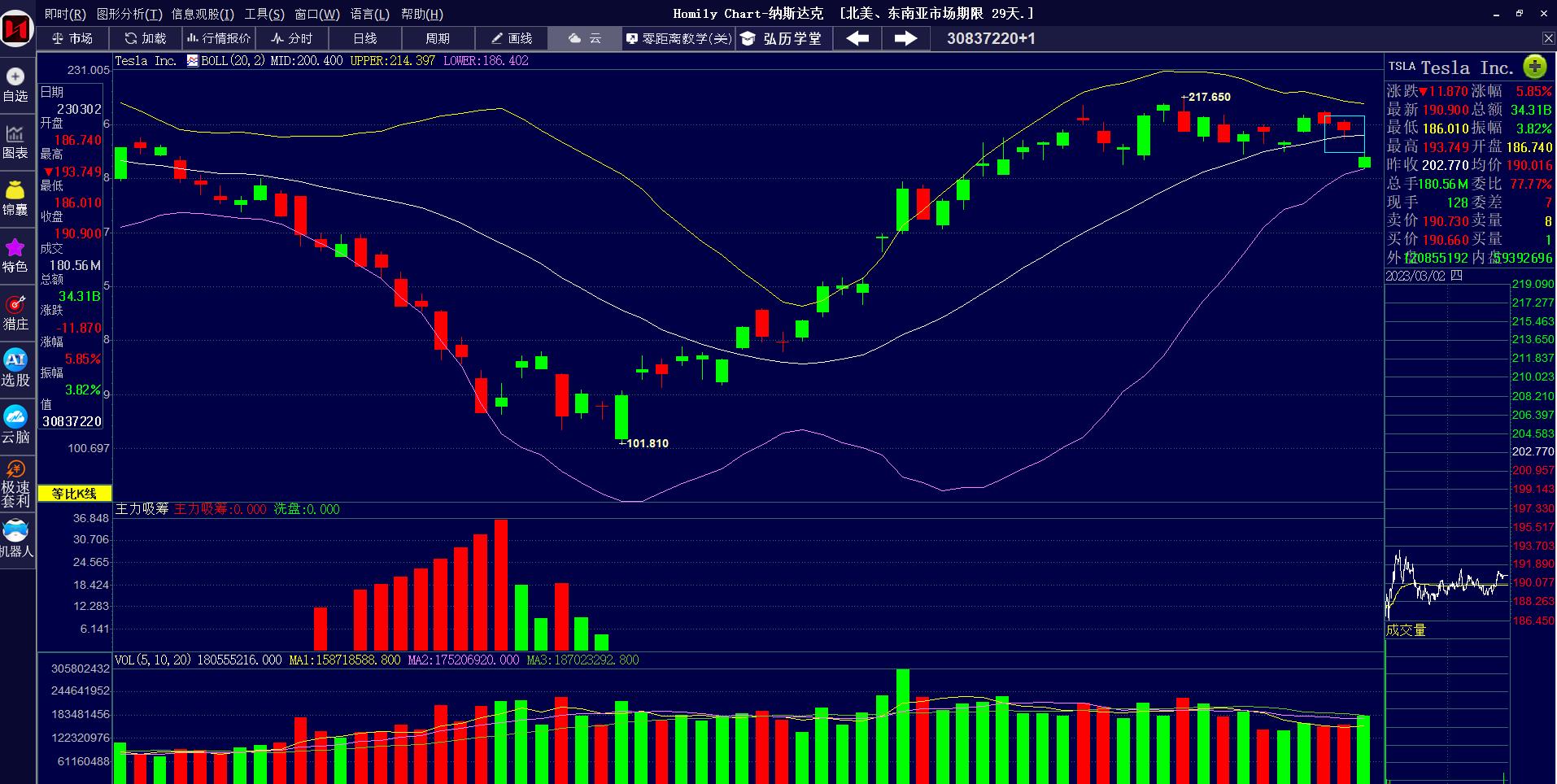The image size is (1557, 784).
Task: Open 行情报价 quotes toolbar button
Action: [x=219, y=38]
